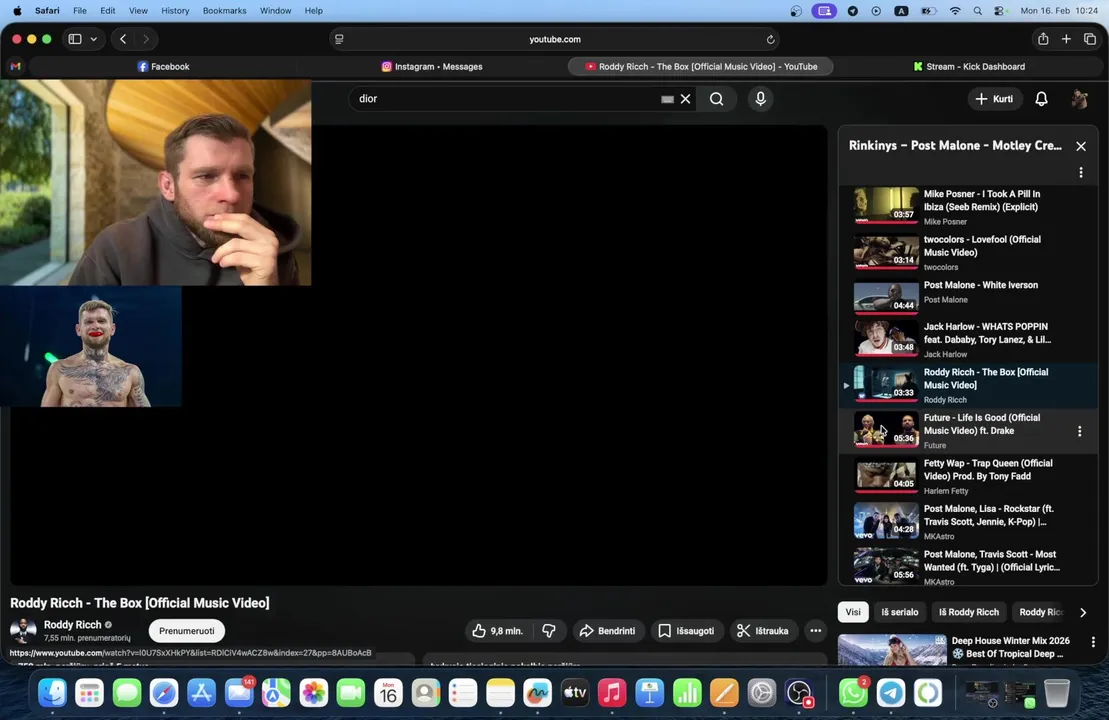Open Mail app in the Dock
The height and width of the screenshot is (720, 1109).
tap(239, 693)
